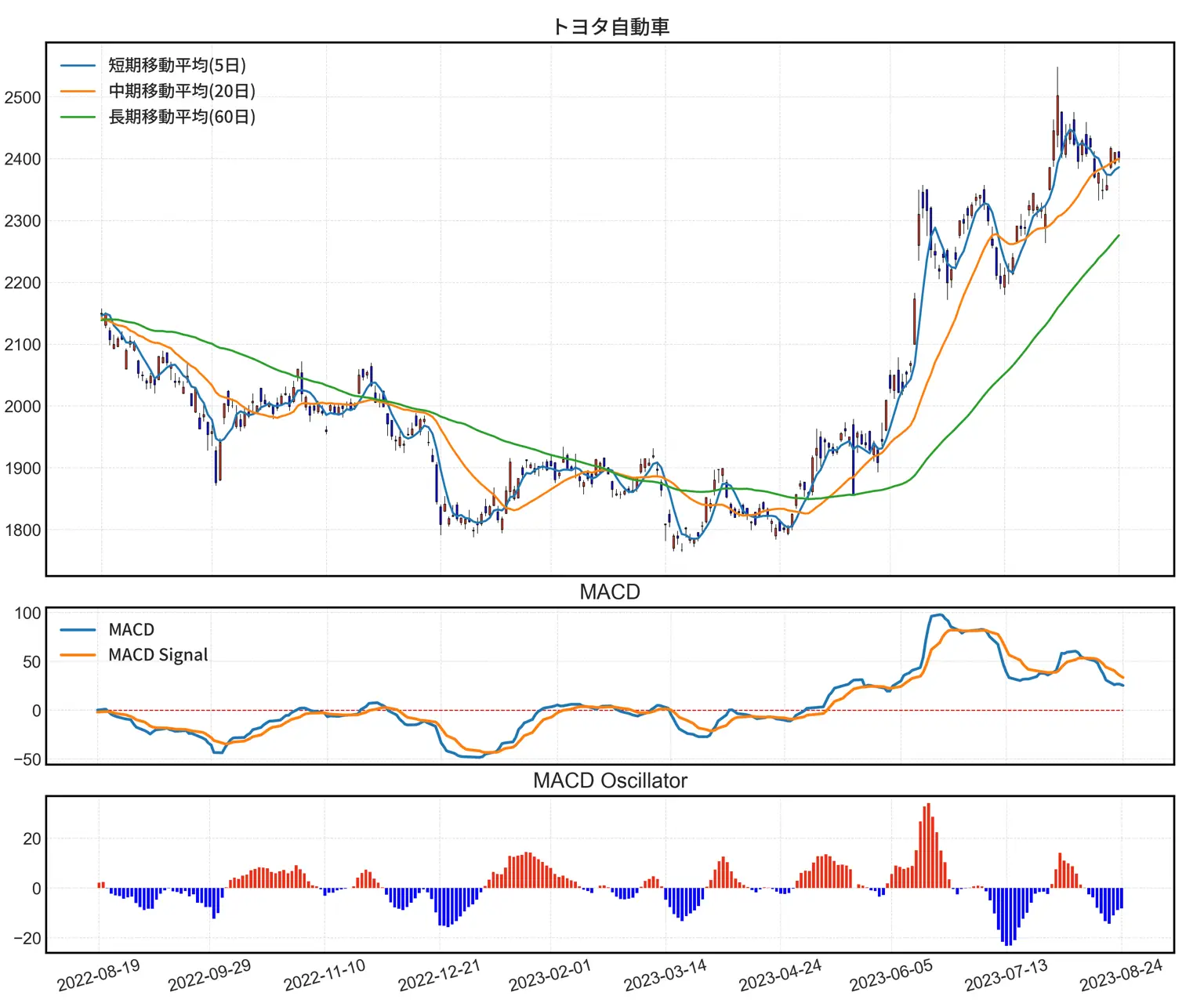Click the トヨタ自動車 chart title
Image resolution: width=1204 pixels, height=1003 pixels.
(x=610, y=27)
